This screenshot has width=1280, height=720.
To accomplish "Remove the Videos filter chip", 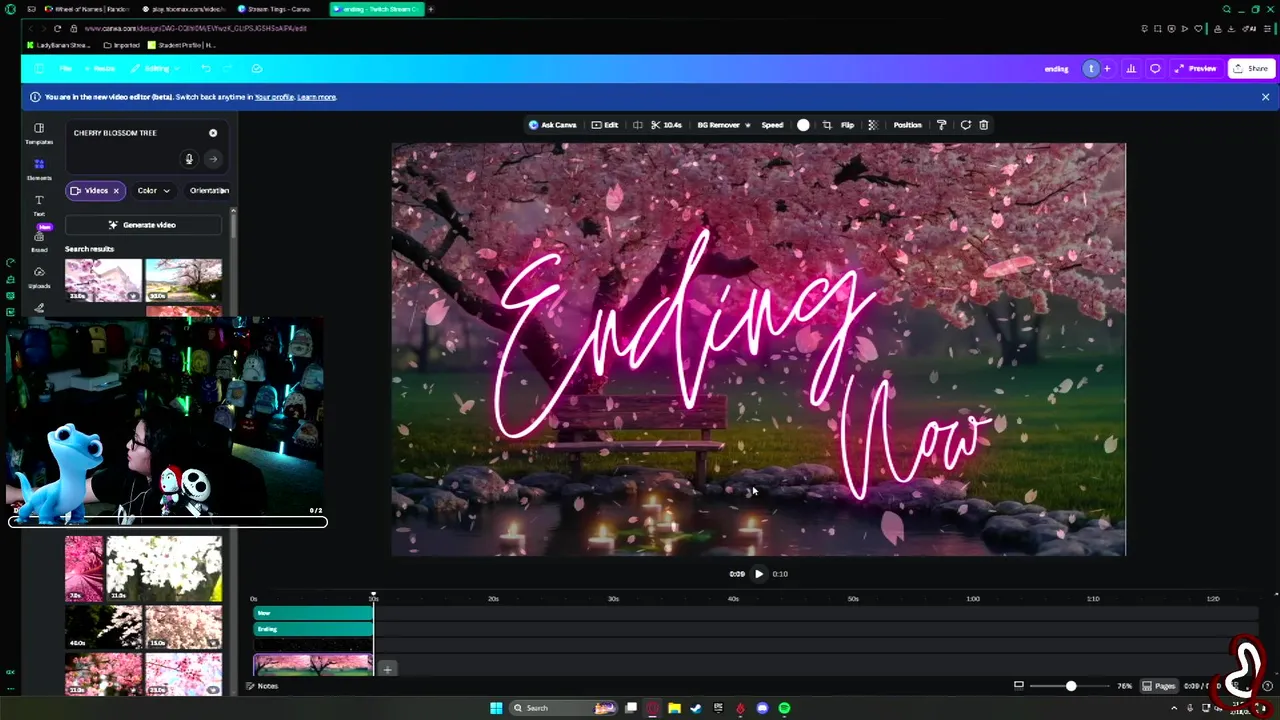I will coord(116,190).
